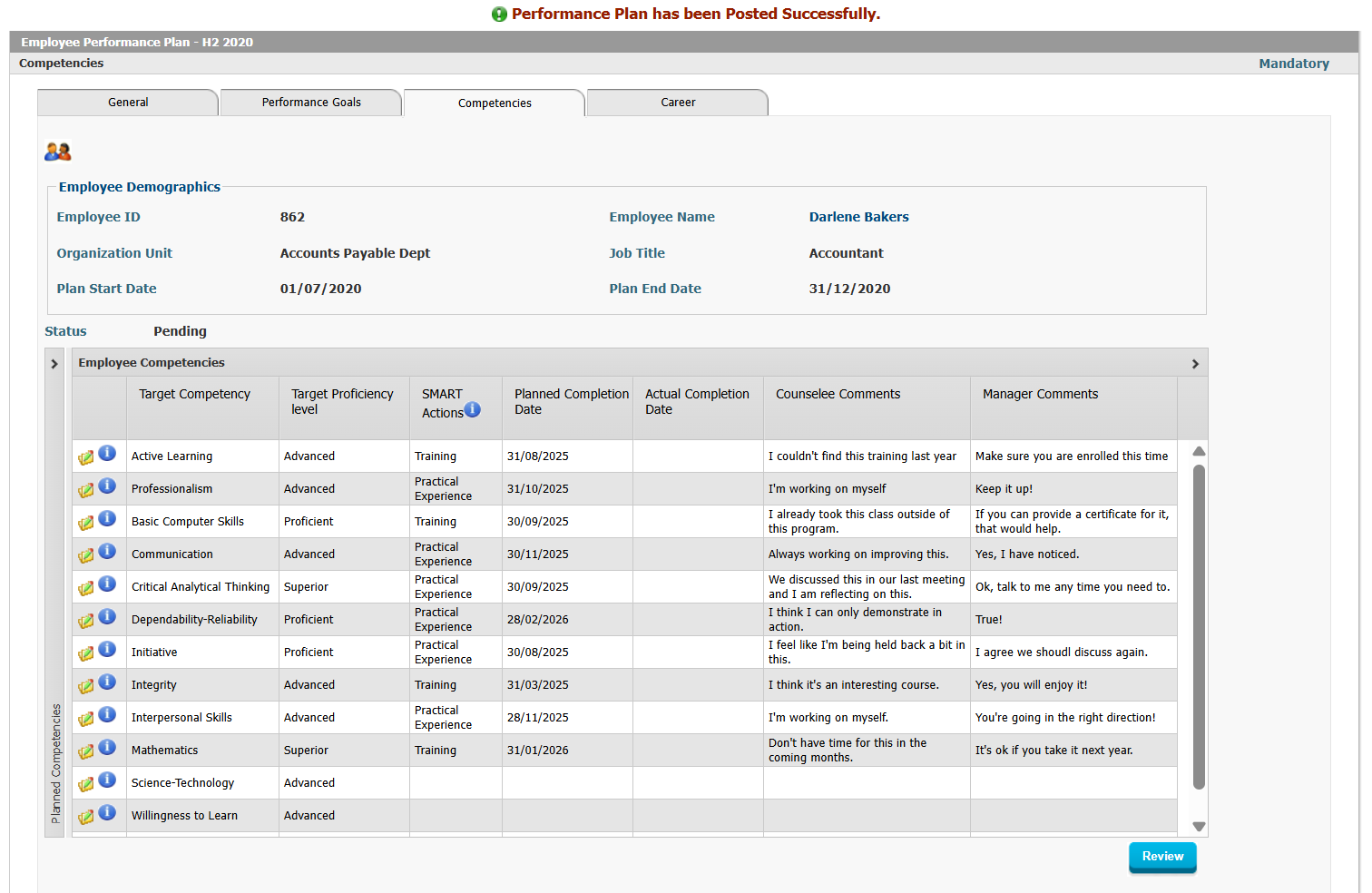Screen dimensions: 1372x893
Task: Open the Performance Goals tab
Action: click(311, 103)
